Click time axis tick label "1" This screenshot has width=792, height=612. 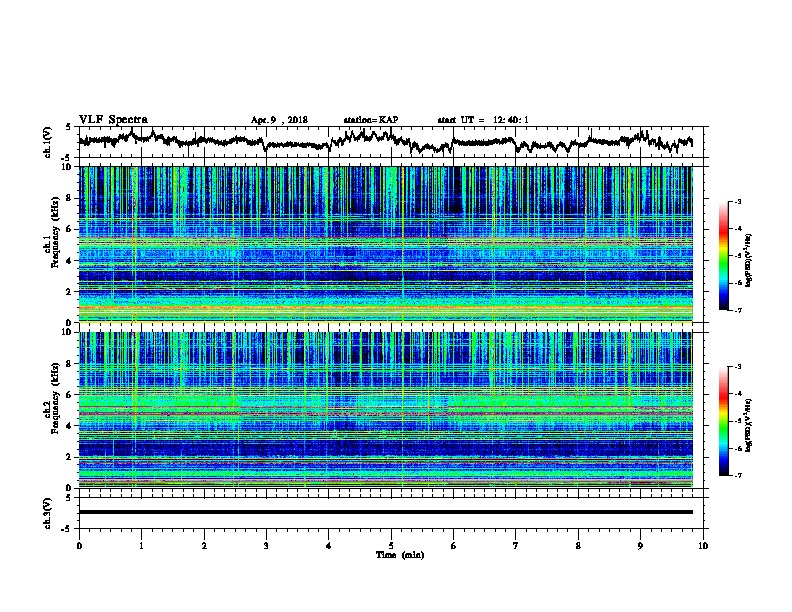(x=141, y=546)
